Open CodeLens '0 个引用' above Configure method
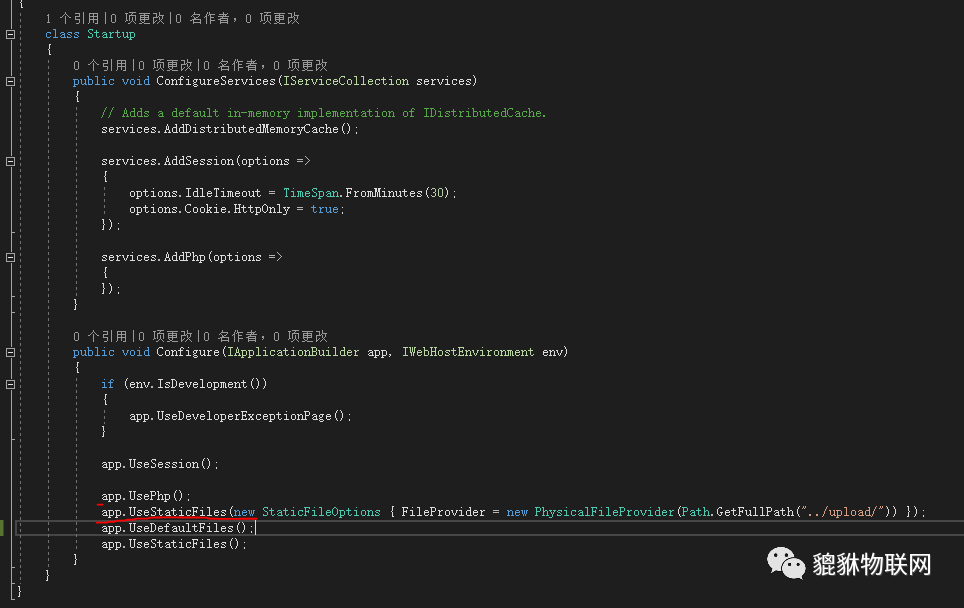Image resolution: width=964 pixels, height=608 pixels. coord(100,336)
